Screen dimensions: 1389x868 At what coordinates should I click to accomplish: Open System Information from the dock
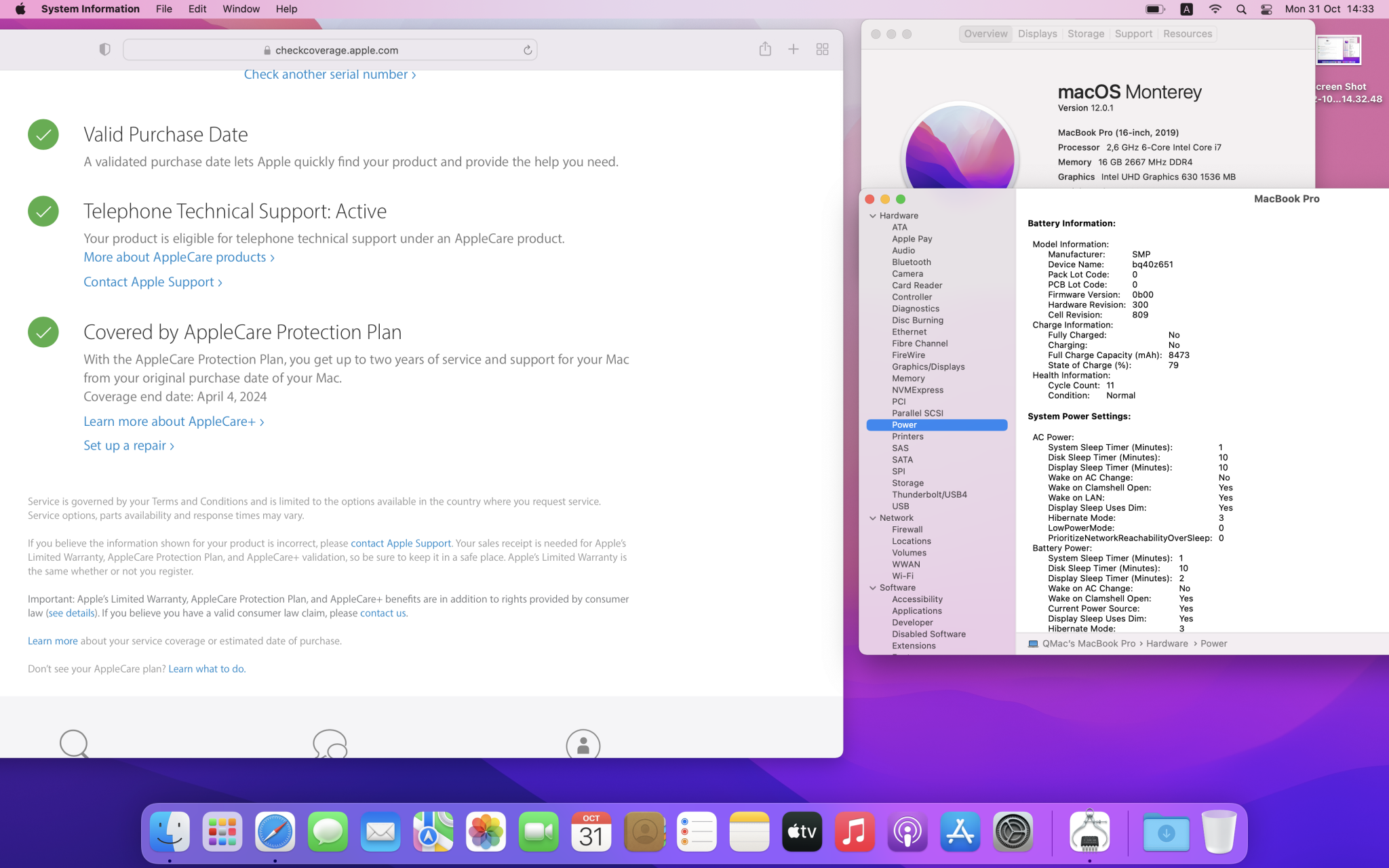1089,831
